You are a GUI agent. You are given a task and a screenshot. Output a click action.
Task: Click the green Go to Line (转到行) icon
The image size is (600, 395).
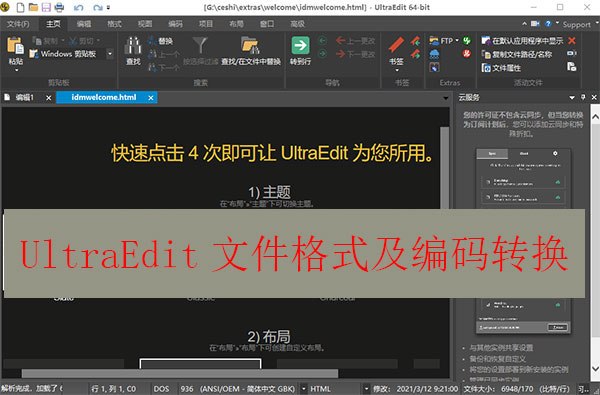click(x=300, y=46)
